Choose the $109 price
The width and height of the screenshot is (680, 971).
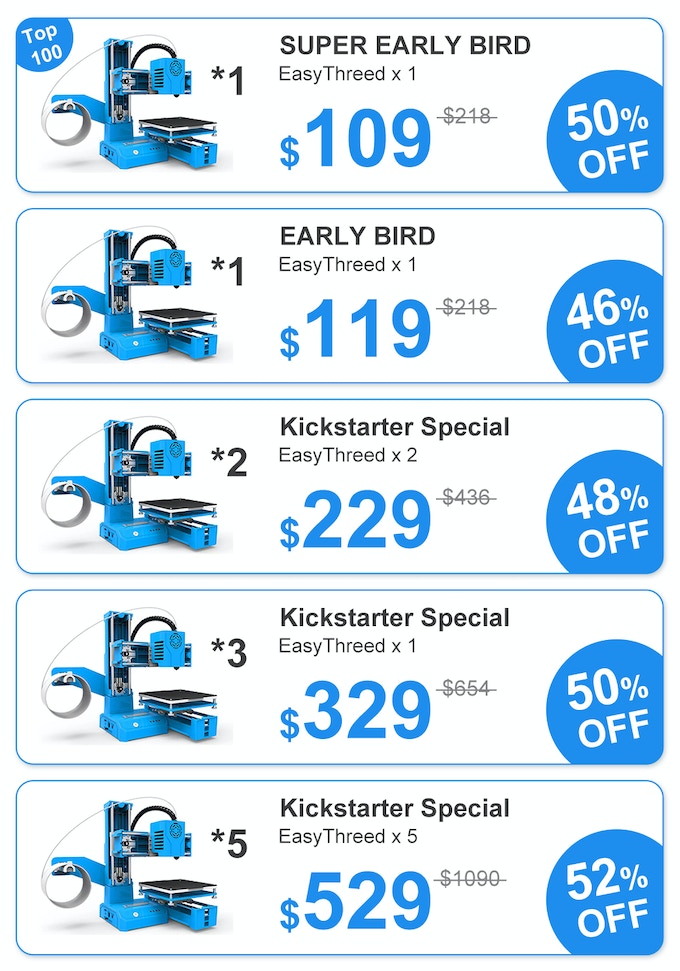[356, 142]
